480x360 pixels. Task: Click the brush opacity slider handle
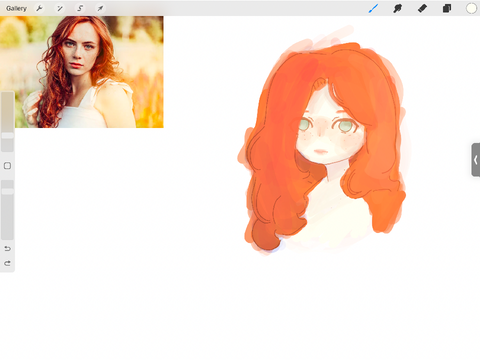(7, 191)
